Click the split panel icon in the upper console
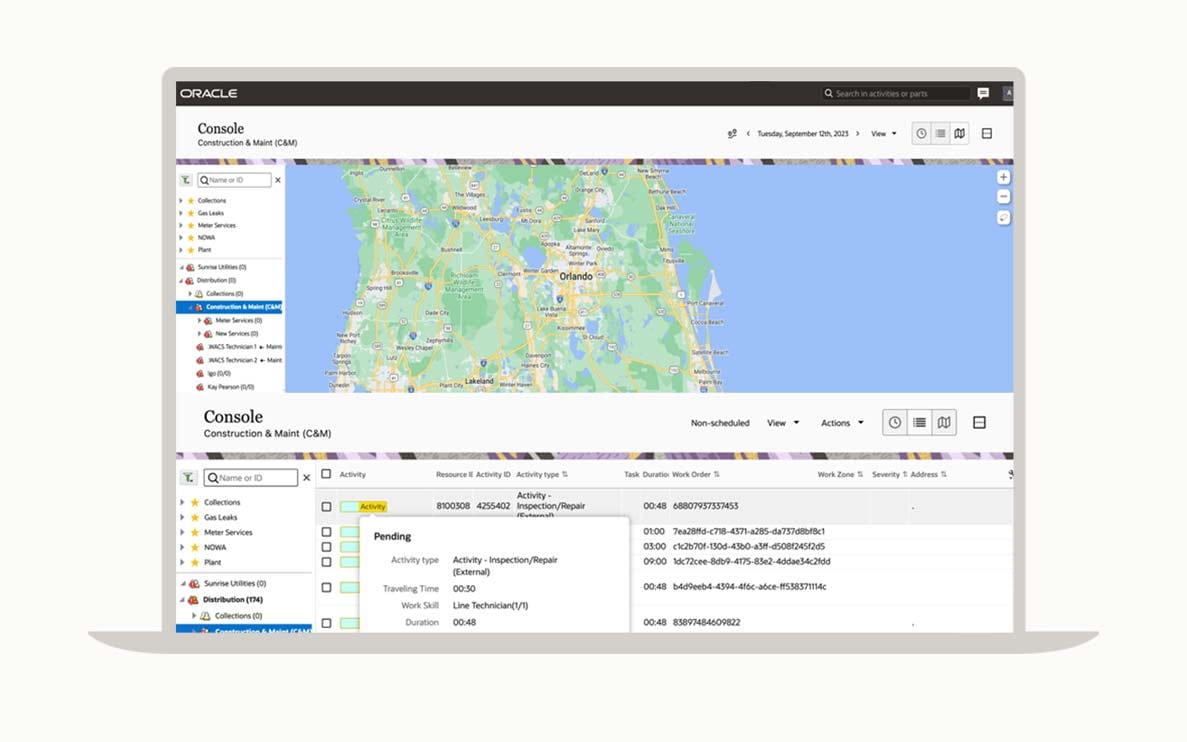 (x=986, y=134)
